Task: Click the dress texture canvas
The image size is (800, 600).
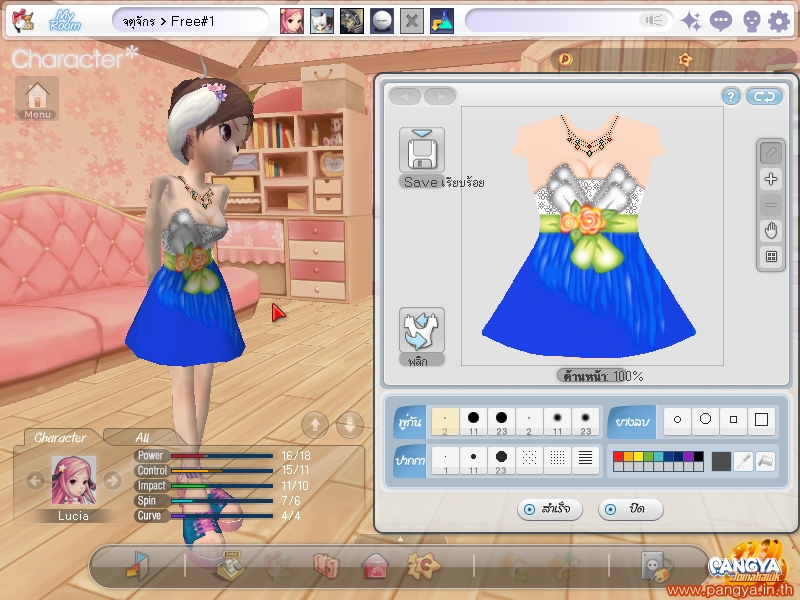Action: coord(592,236)
